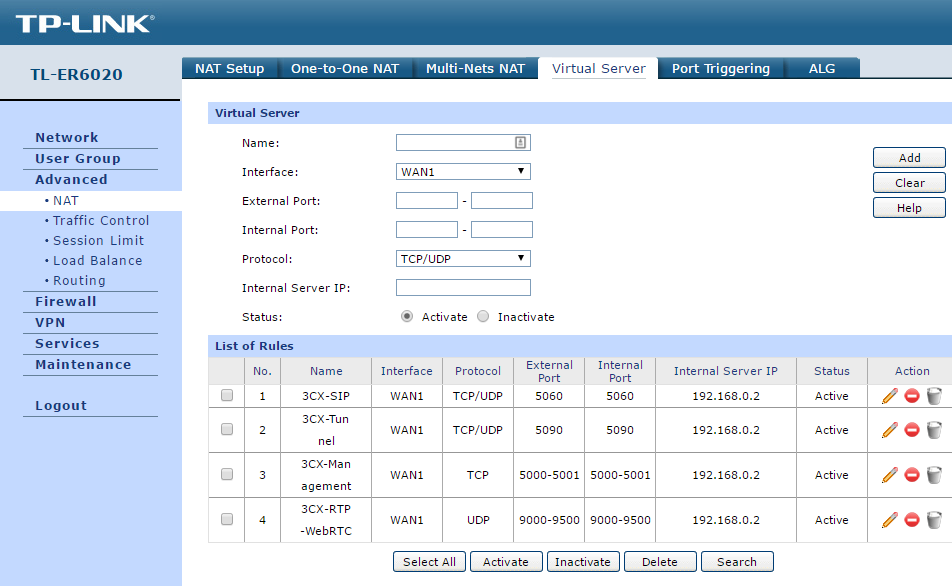Disable the 3CX-Tunnel rule via red icon
The width and height of the screenshot is (952, 586).
(912, 430)
